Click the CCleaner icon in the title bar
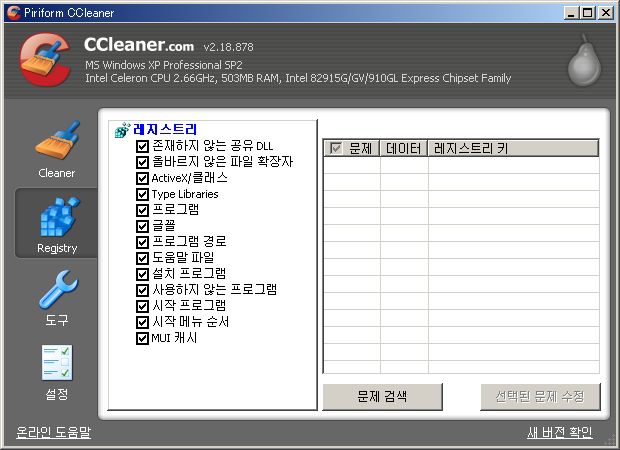Screen dimensions: 620x450 (x=13, y=13)
